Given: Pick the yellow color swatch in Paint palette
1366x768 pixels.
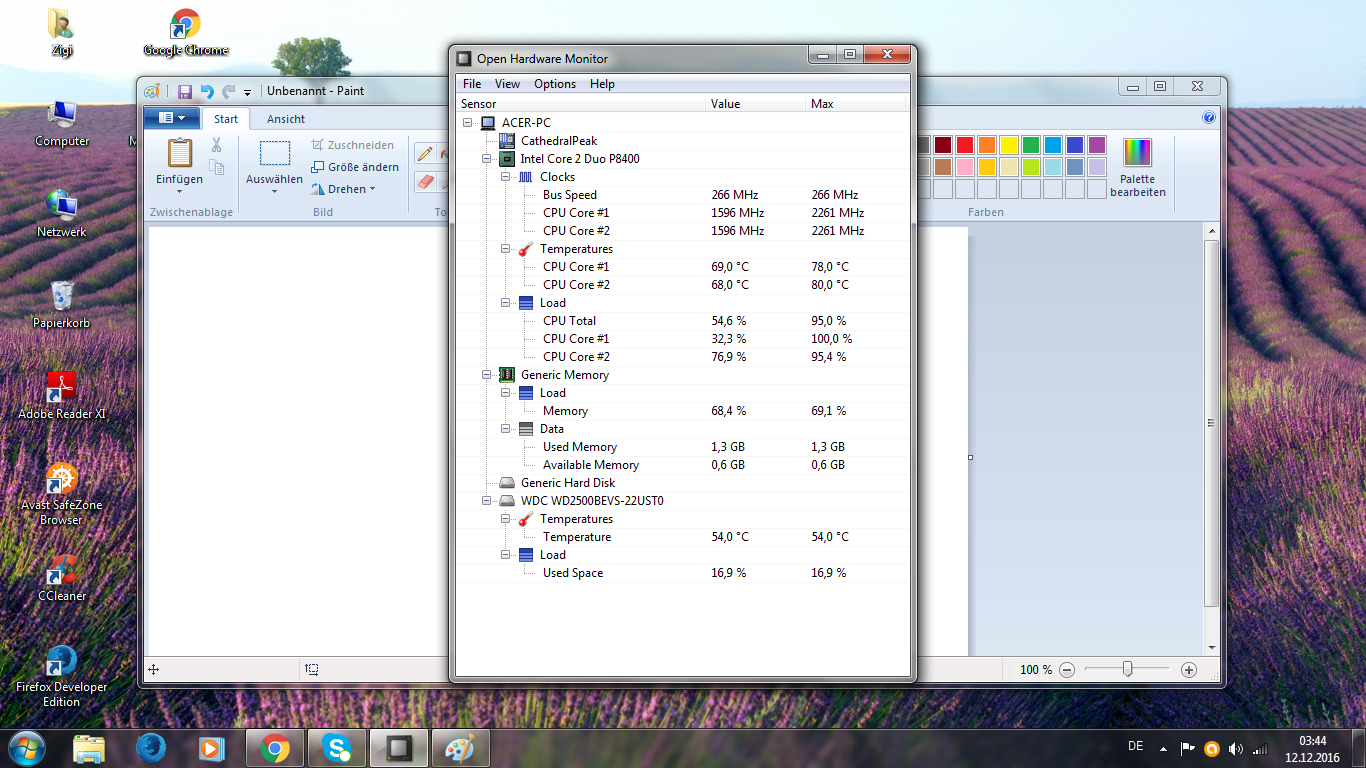Looking at the screenshot, I should pyautogui.click(x=1009, y=145).
